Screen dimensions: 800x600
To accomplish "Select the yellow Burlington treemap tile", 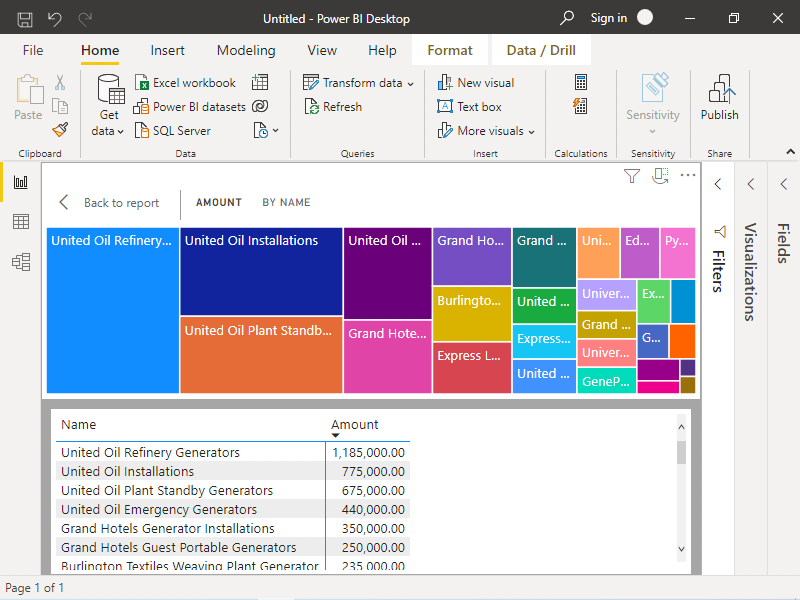I will (472, 314).
